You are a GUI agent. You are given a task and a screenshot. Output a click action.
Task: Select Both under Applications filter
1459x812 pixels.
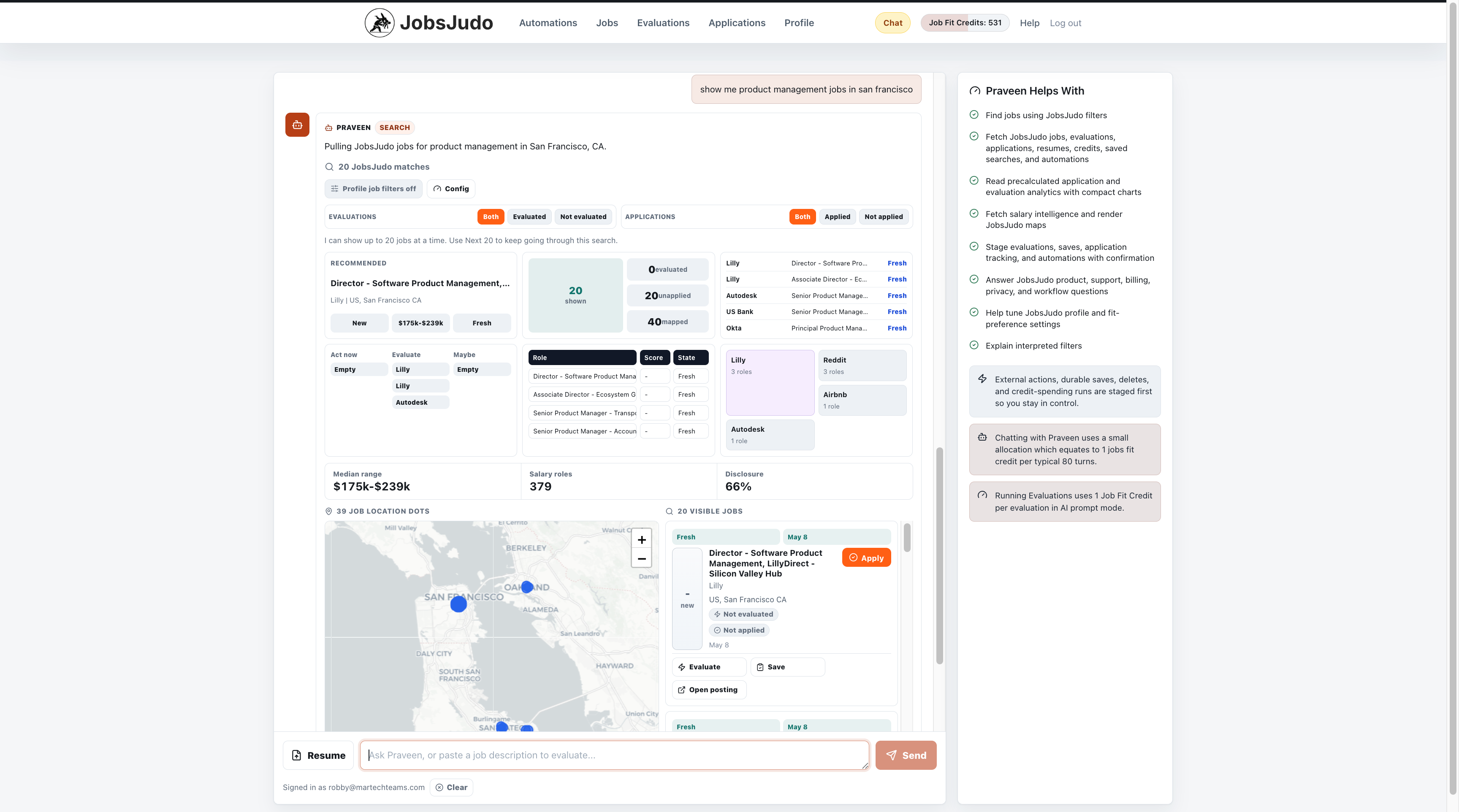tap(803, 217)
